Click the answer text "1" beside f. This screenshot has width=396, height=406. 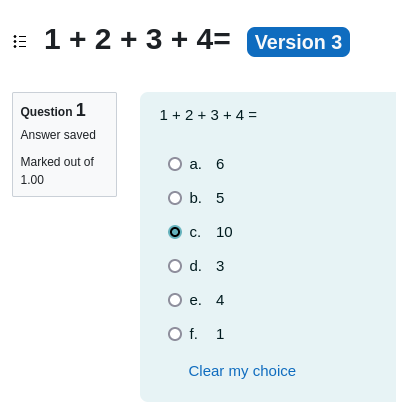coord(220,334)
